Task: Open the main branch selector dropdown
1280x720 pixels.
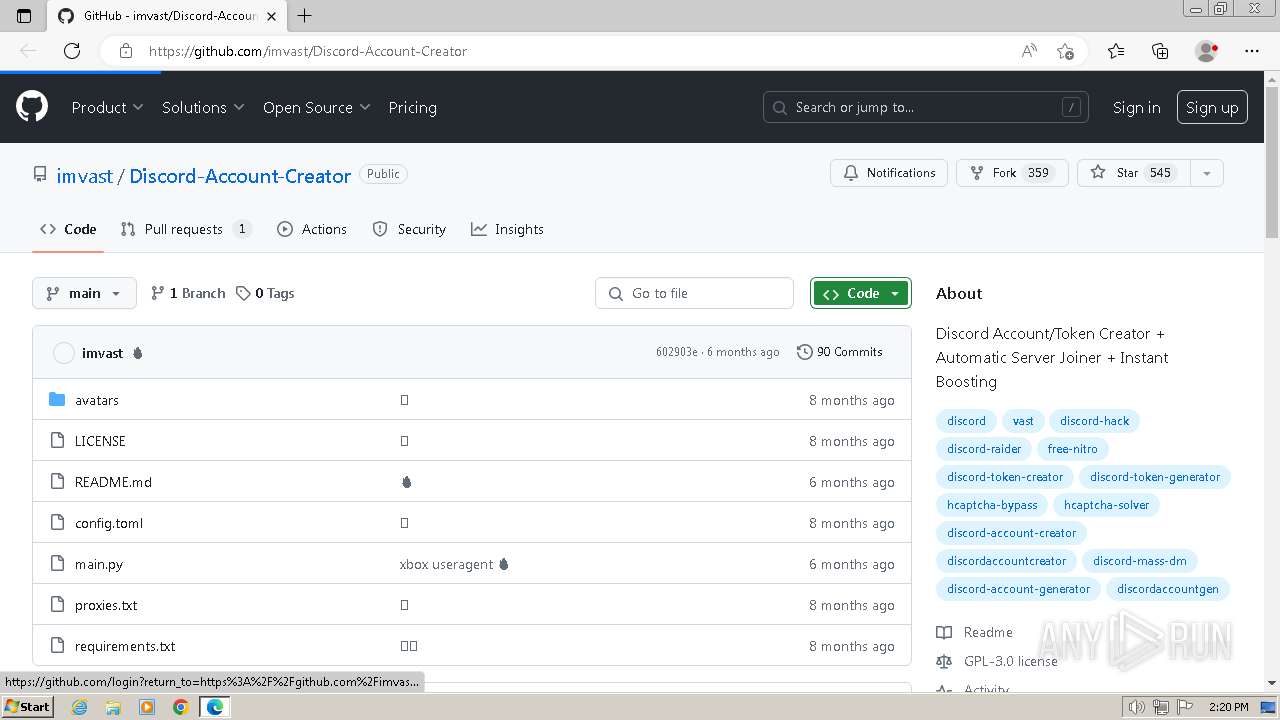Action: coord(84,293)
